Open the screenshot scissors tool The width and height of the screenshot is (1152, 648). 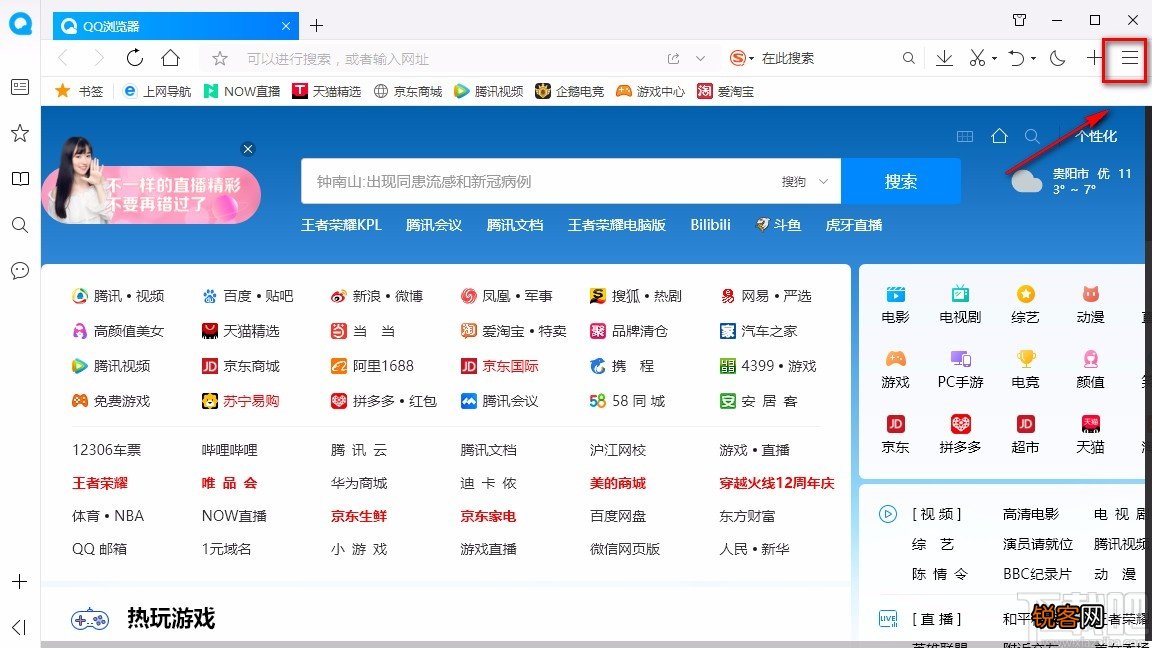[977, 58]
